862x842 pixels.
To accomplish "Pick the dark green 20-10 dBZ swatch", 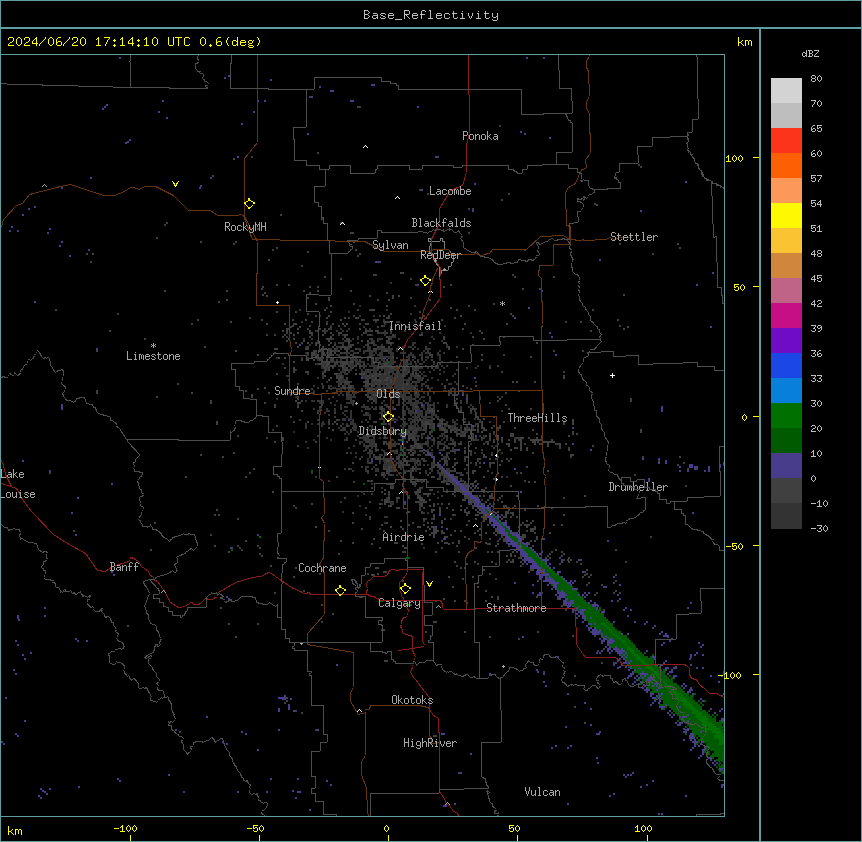I will pos(786,440).
